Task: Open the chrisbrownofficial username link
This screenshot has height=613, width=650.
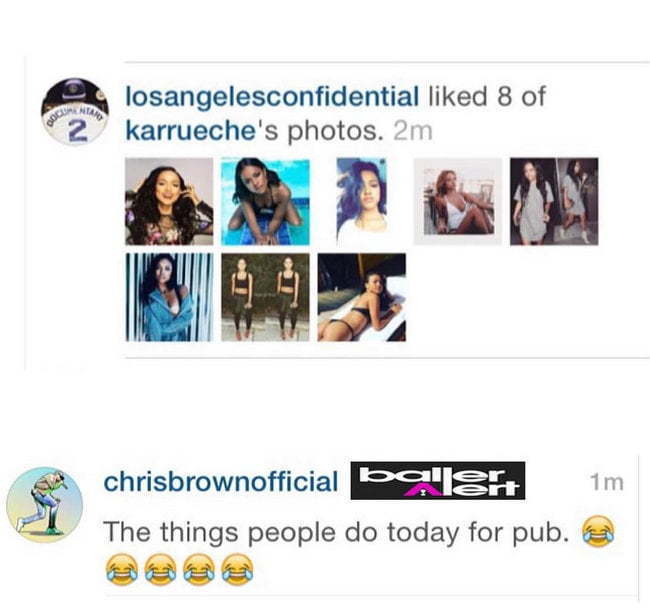Action: [x=221, y=482]
